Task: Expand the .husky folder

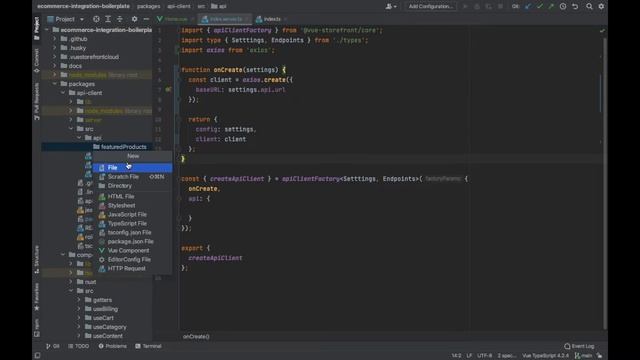Action: (55, 48)
